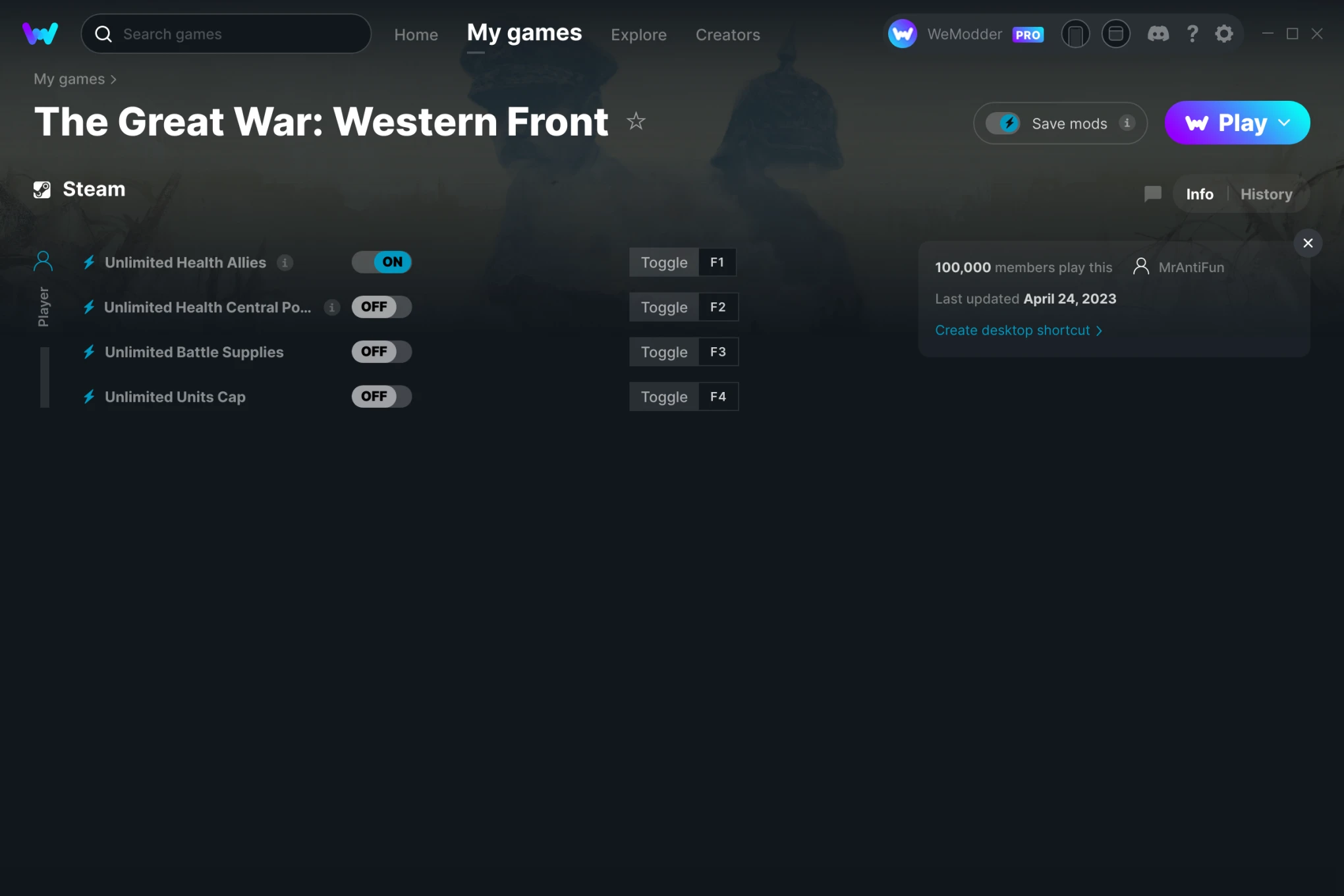Turn off Unlimited Health Allies toggle
Screen dimensions: 1344x896
click(x=381, y=262)
